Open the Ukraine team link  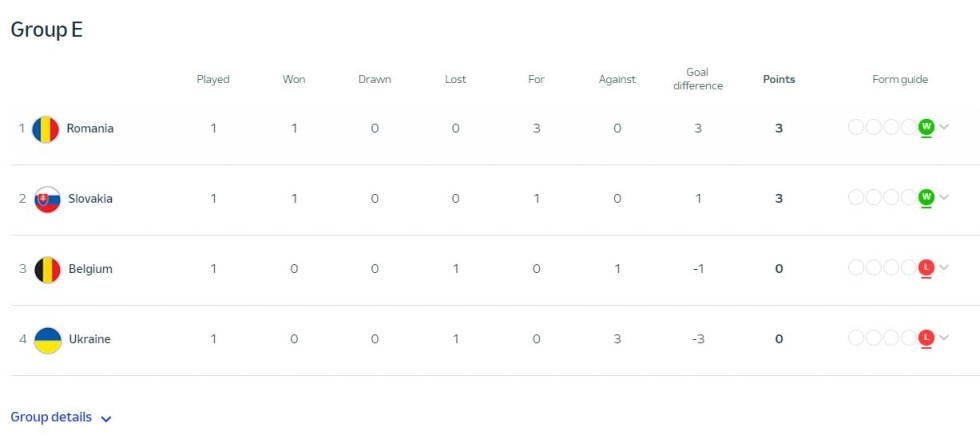tap(89, 339)
